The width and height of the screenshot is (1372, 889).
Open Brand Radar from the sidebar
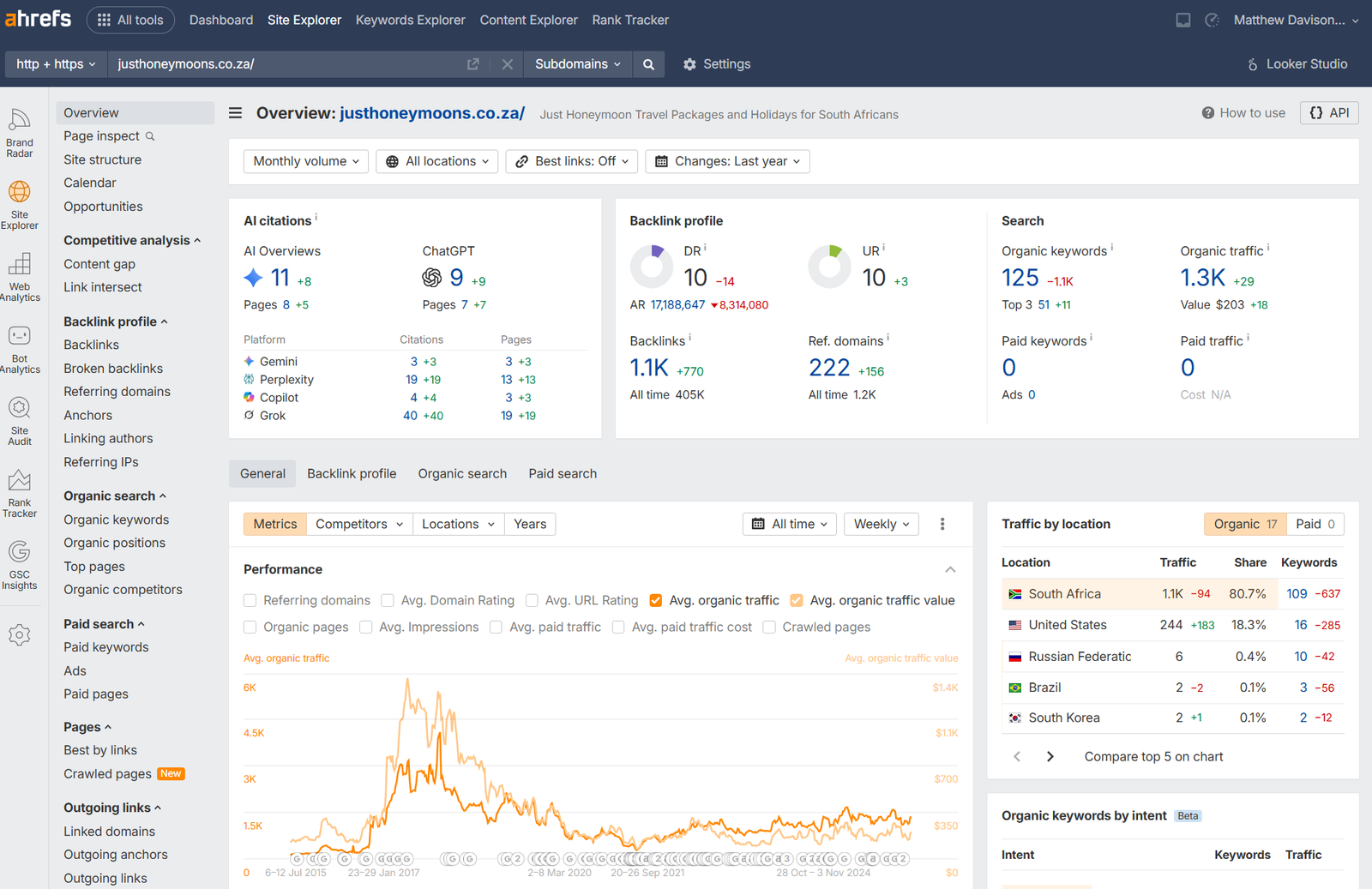point(20,134)
